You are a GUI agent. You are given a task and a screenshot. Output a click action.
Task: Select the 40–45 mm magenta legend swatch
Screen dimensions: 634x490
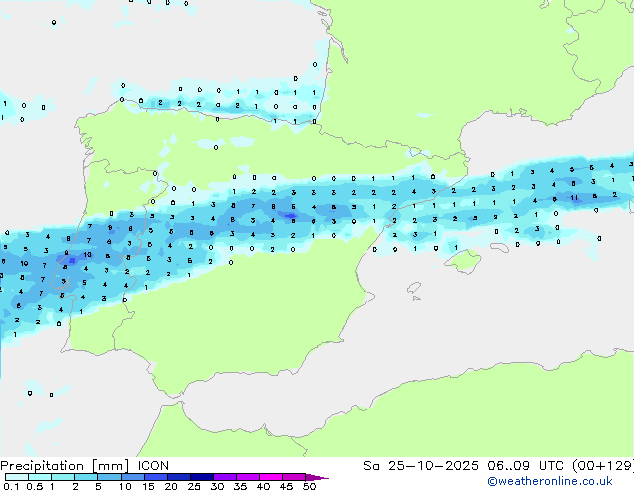pyautogui.click(x=271, y=477)
